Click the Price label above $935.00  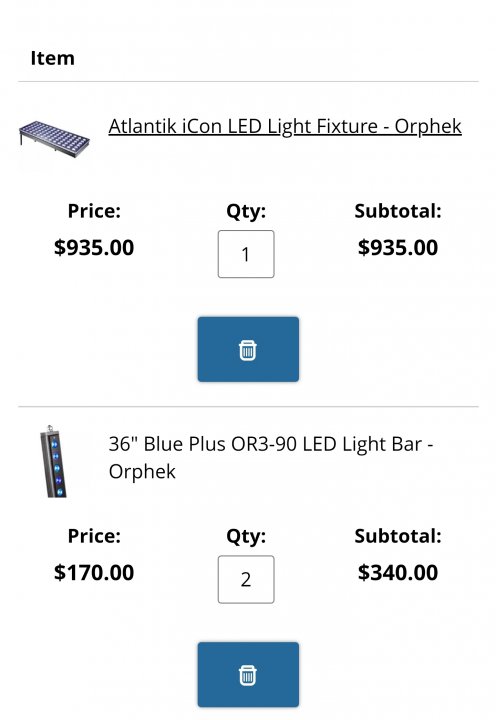(94, 211)
